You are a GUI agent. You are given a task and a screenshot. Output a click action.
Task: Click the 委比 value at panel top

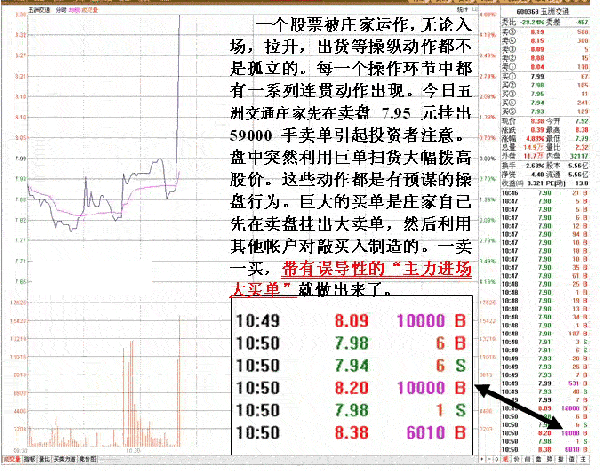click(533, 23)
